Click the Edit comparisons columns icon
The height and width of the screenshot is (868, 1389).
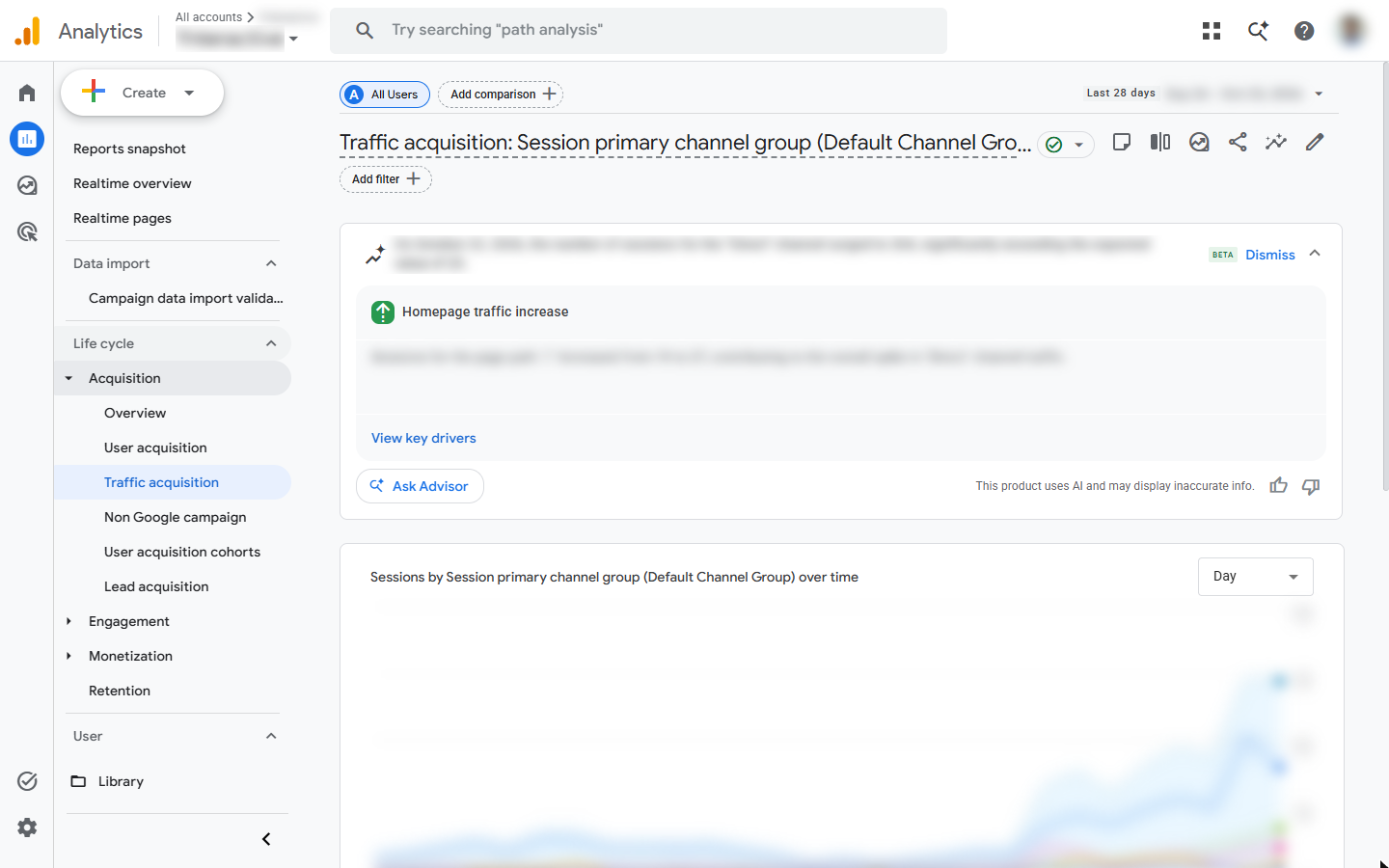[x=1160, y=142]
